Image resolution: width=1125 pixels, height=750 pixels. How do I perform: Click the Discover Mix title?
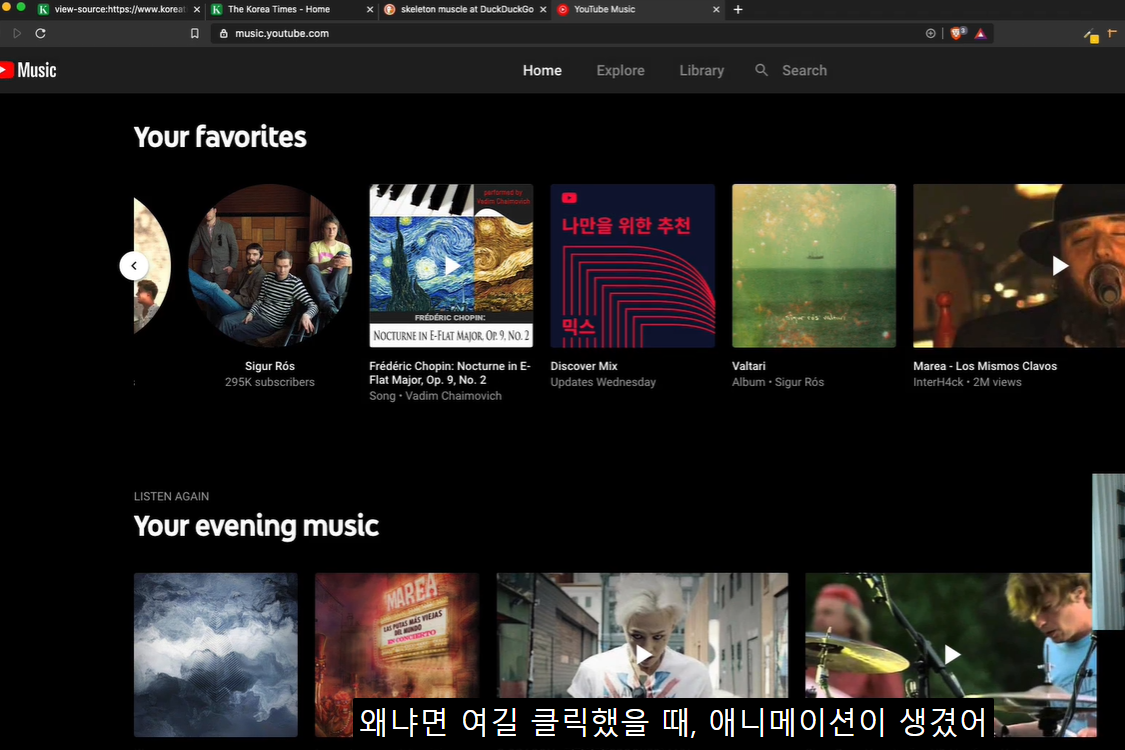[x=583, y=366]
